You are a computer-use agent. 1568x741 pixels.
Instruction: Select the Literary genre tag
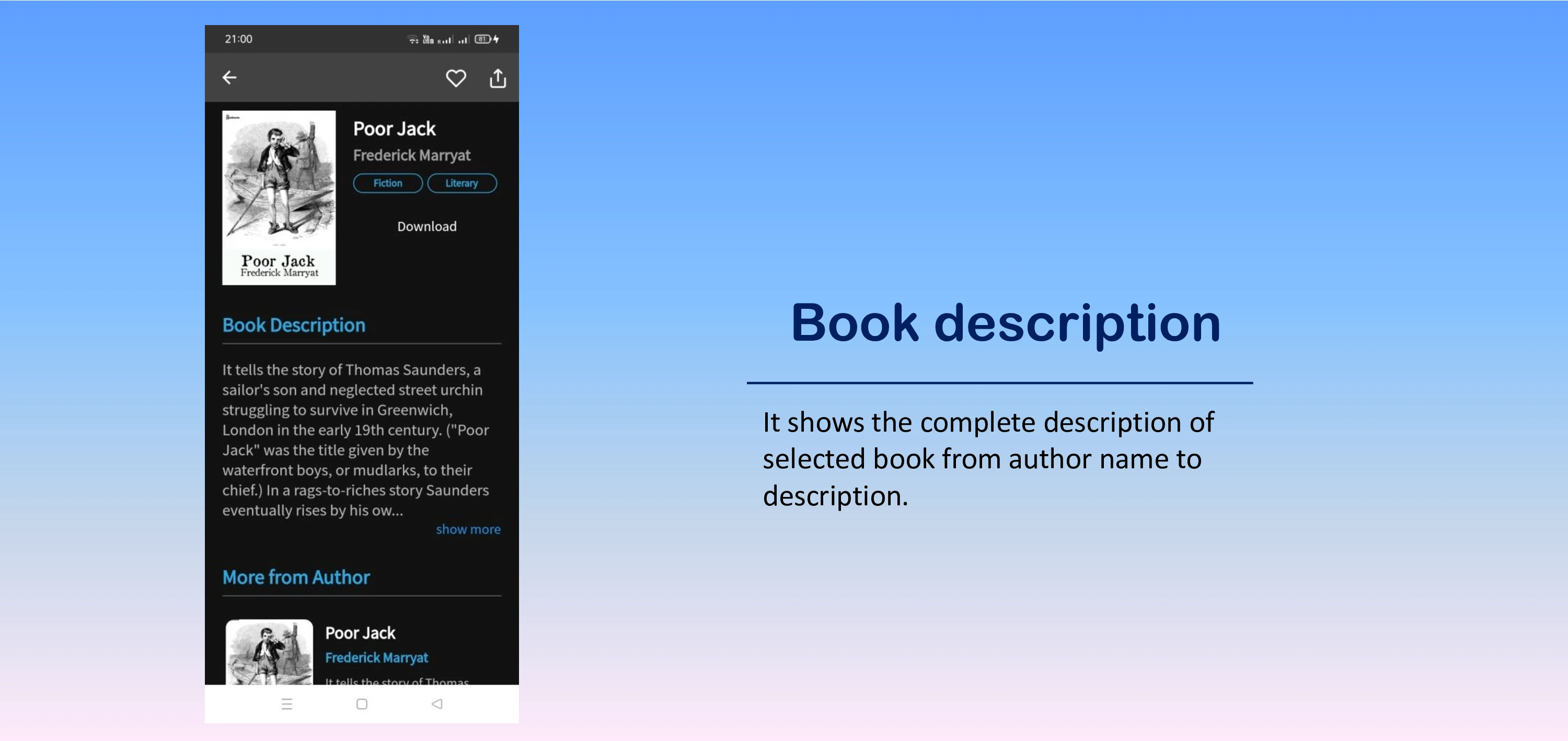pos(462,183)
